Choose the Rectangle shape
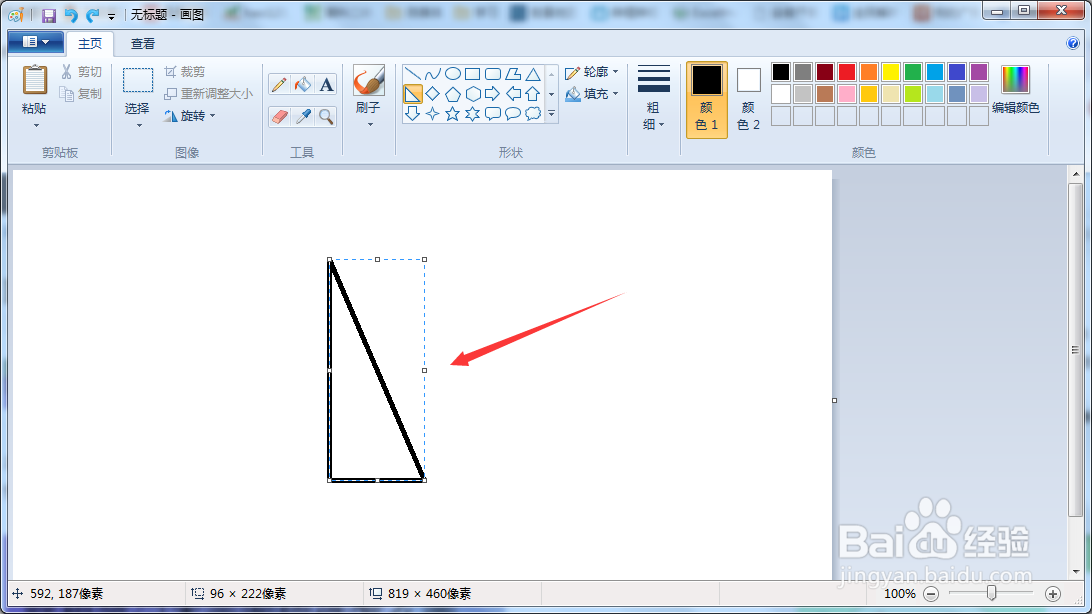Viewport: 1092px width, 614px height. coord(473,74)
